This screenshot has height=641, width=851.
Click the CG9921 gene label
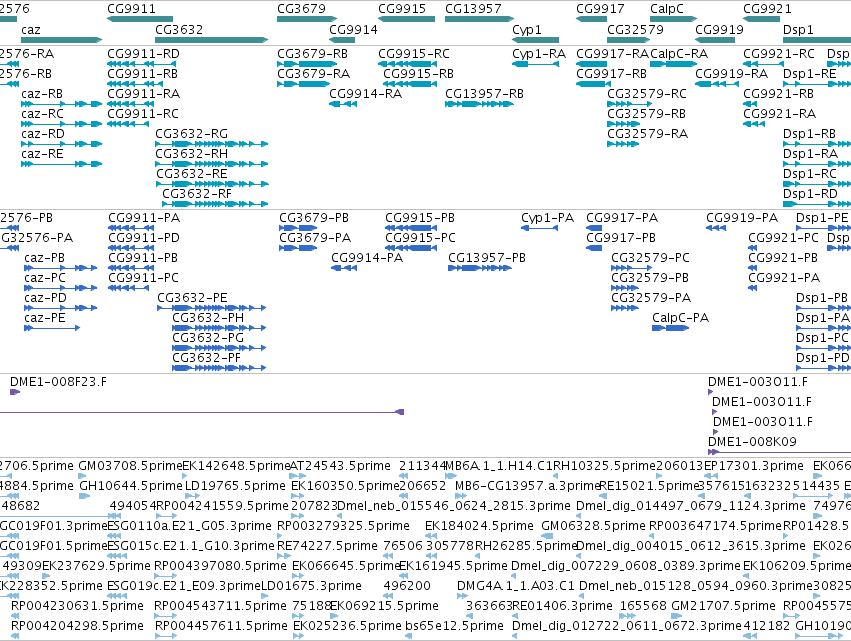(x=767, y=9)
